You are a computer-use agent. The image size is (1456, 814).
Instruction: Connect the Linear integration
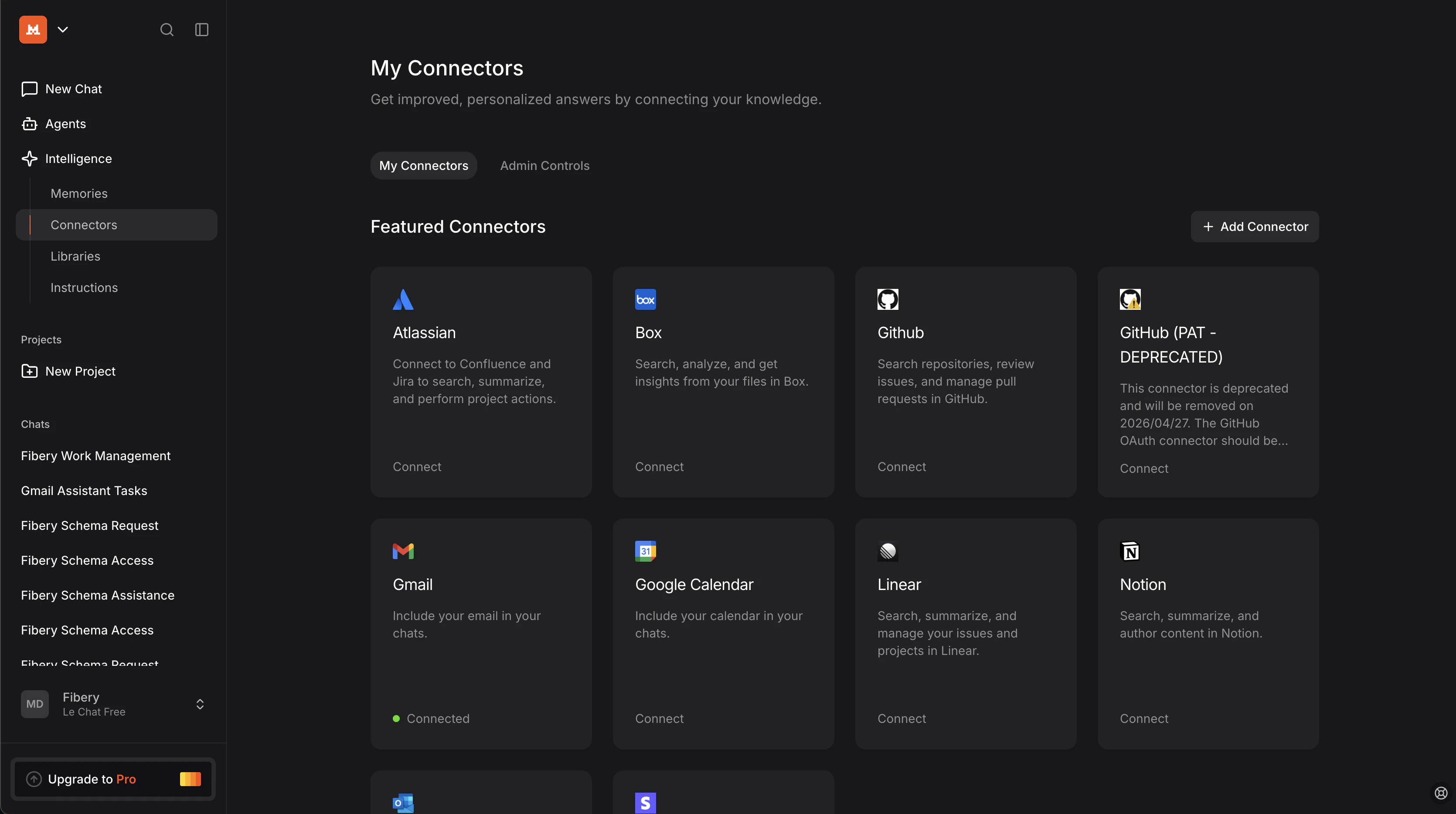click(x=901, y=718)
